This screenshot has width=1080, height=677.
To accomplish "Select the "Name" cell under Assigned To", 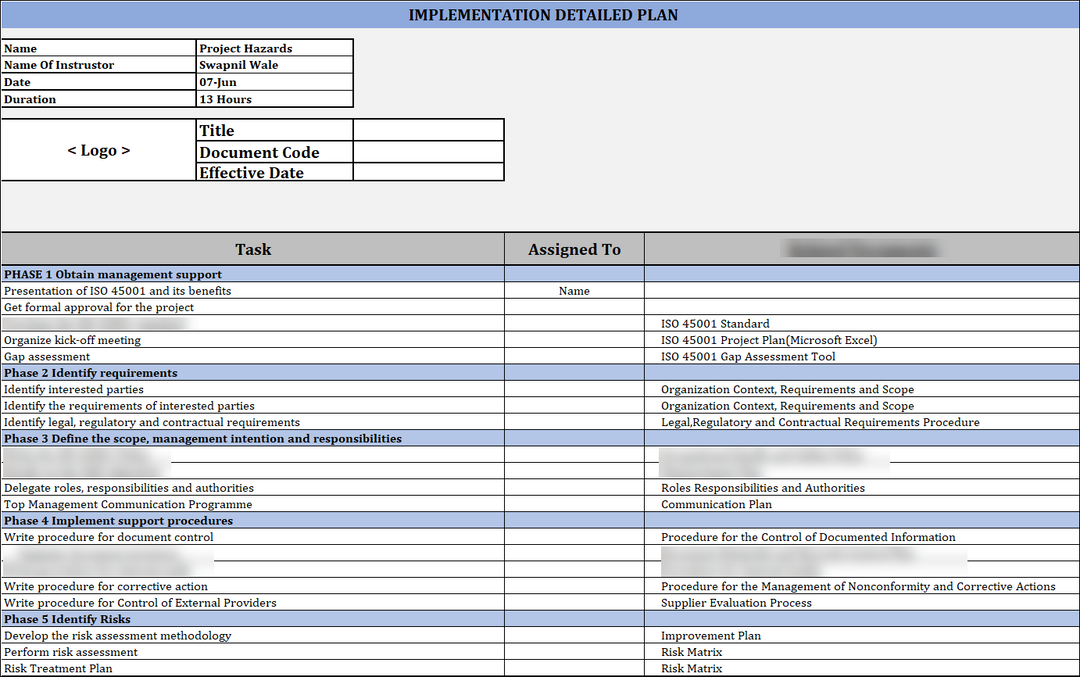I will point(574,291).
